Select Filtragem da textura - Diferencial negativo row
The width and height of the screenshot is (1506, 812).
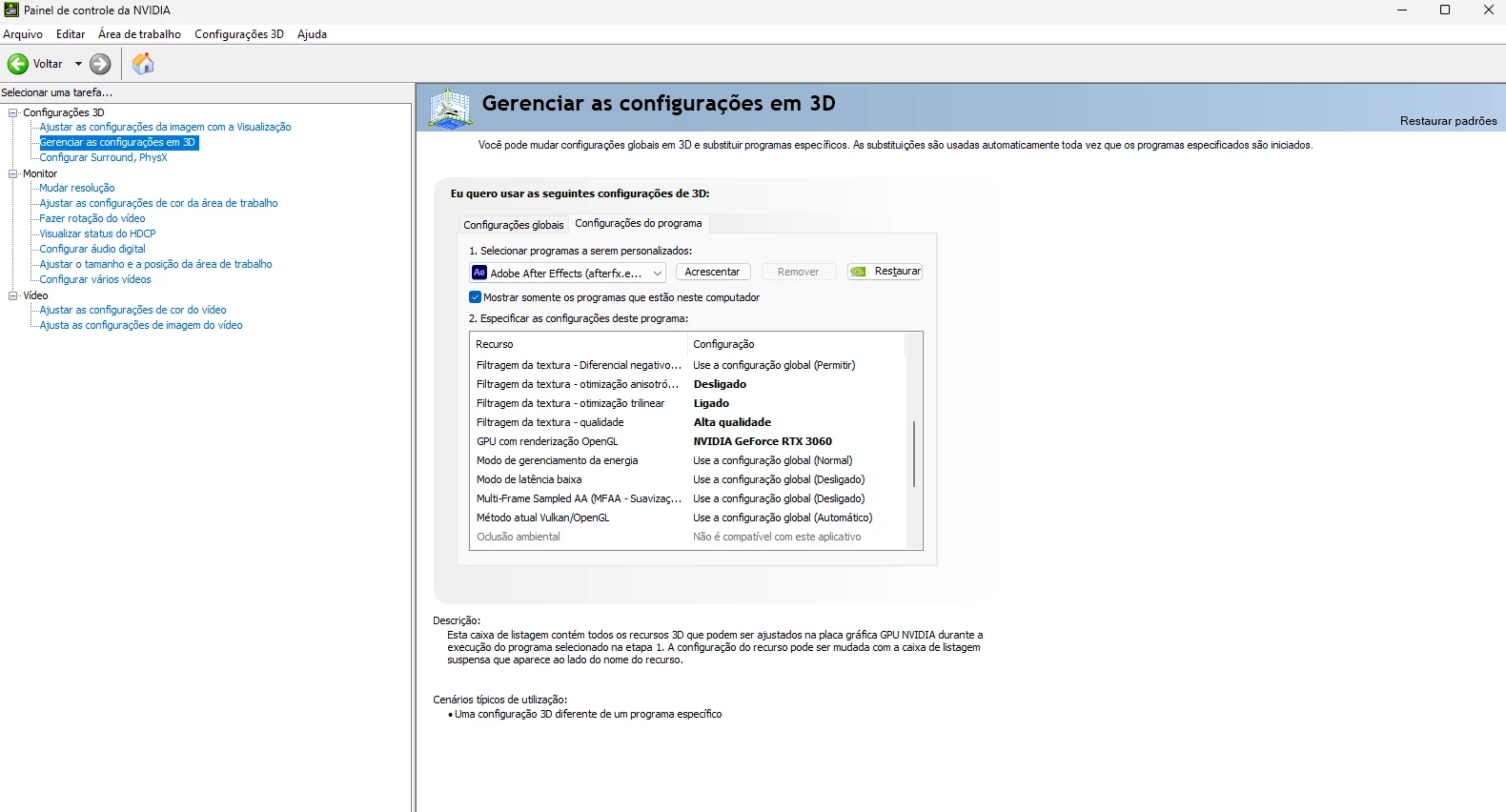tap(687, 365)
